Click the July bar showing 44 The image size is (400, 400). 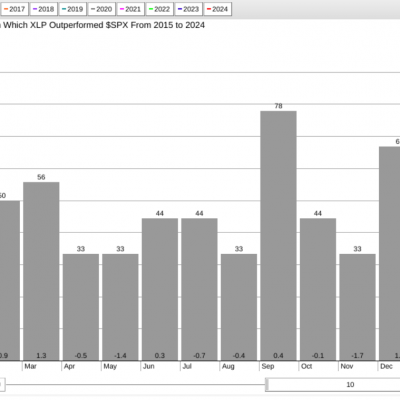point(199,289)
